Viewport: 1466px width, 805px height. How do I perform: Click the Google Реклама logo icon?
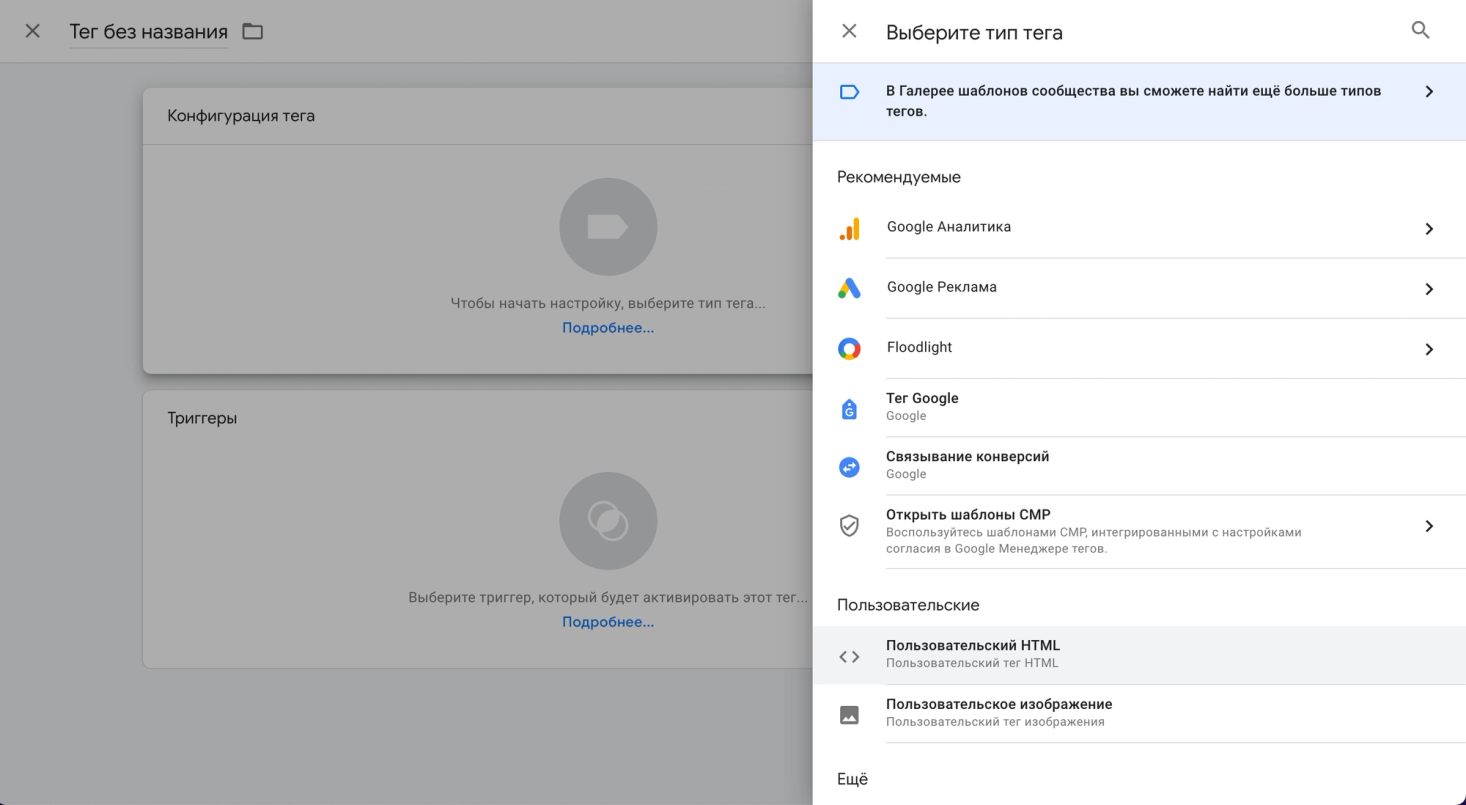(849, 288)
